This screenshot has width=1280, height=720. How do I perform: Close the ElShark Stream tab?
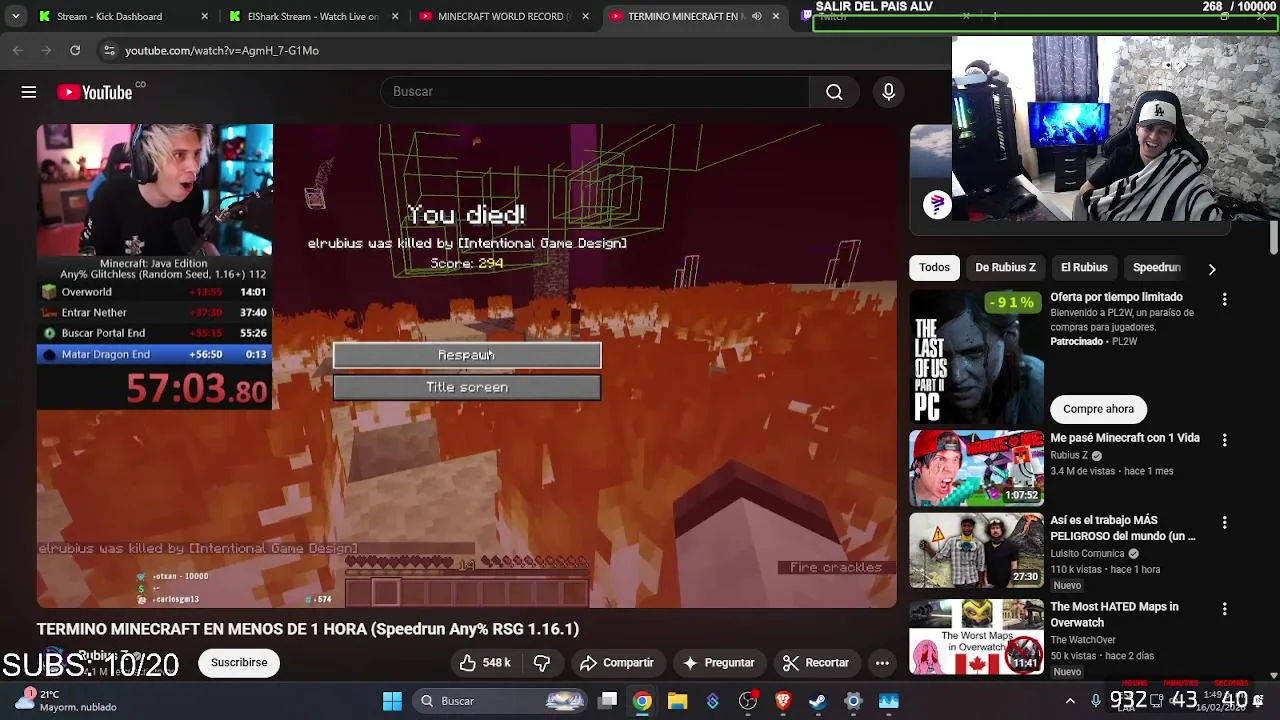click(395, 16)
